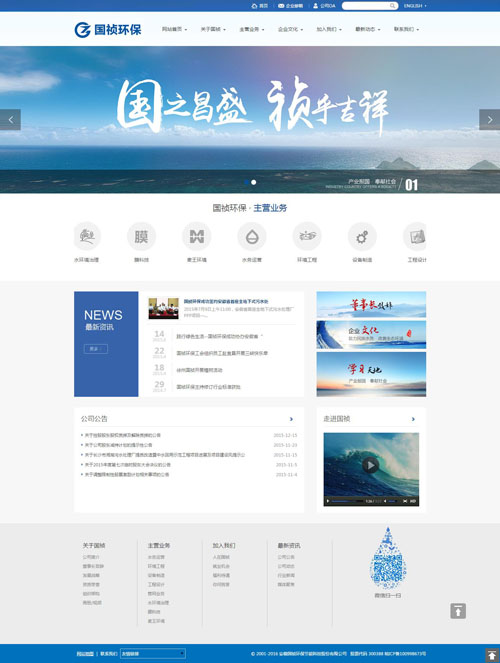Expand the 企业文化 navigation menu
Image resolution: width=500 pixels, height=663 pixels.
click(290, 30)
